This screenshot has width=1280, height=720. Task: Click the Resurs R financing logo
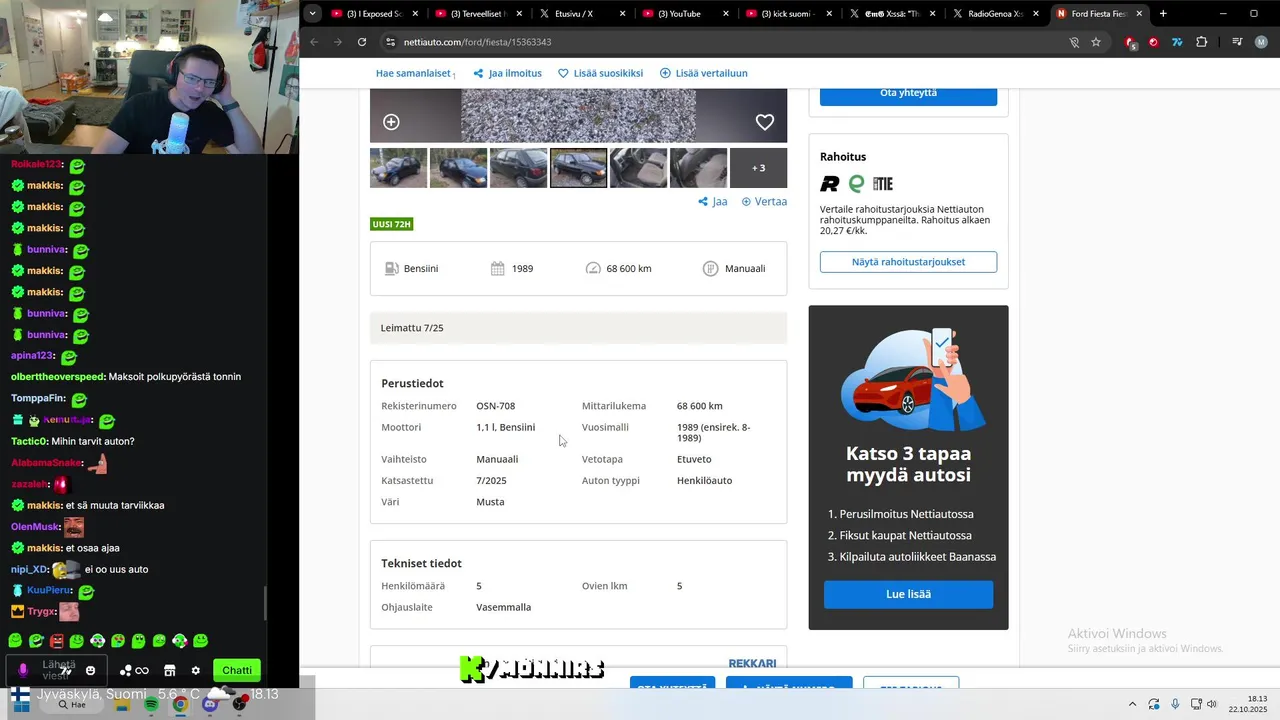pyautogui.click(x=830, y=184)
